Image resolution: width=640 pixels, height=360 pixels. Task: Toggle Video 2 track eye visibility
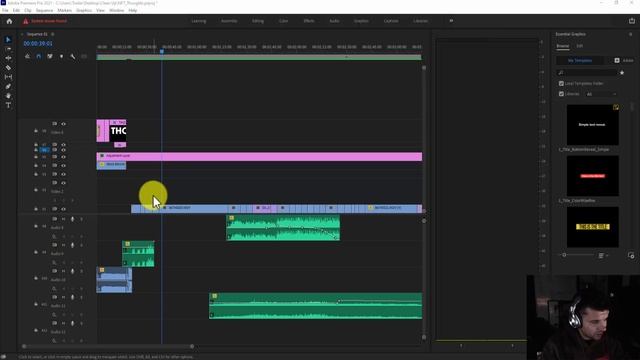pos(64,183)
